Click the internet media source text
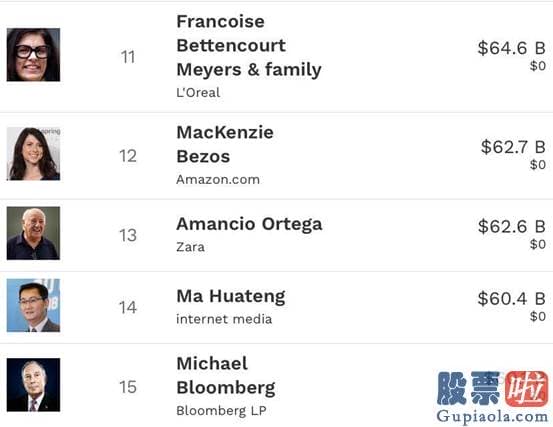553x427 pixels. pyautogui.click(x=224, y=319)
